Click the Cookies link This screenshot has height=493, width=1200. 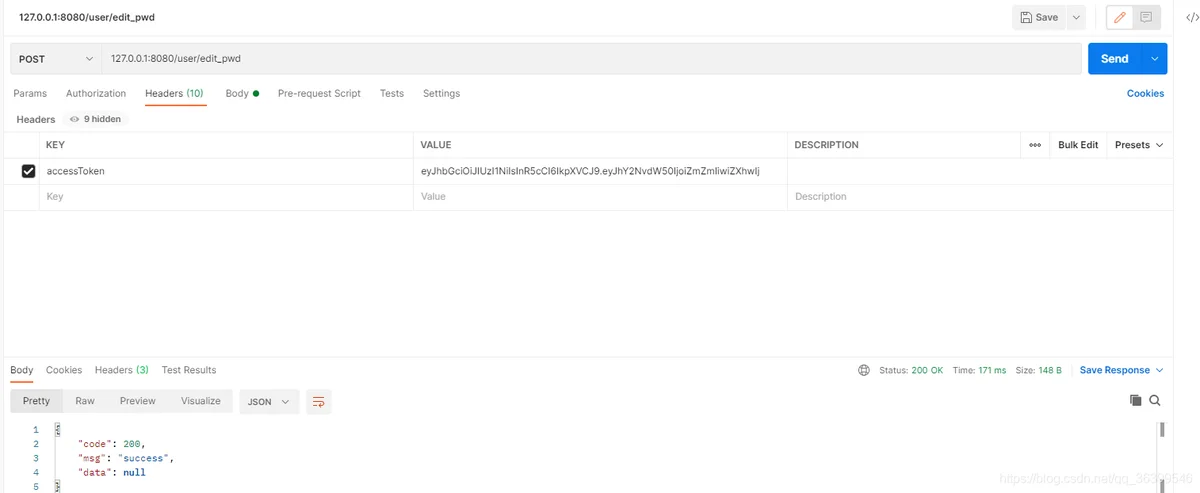(1145, 93)
